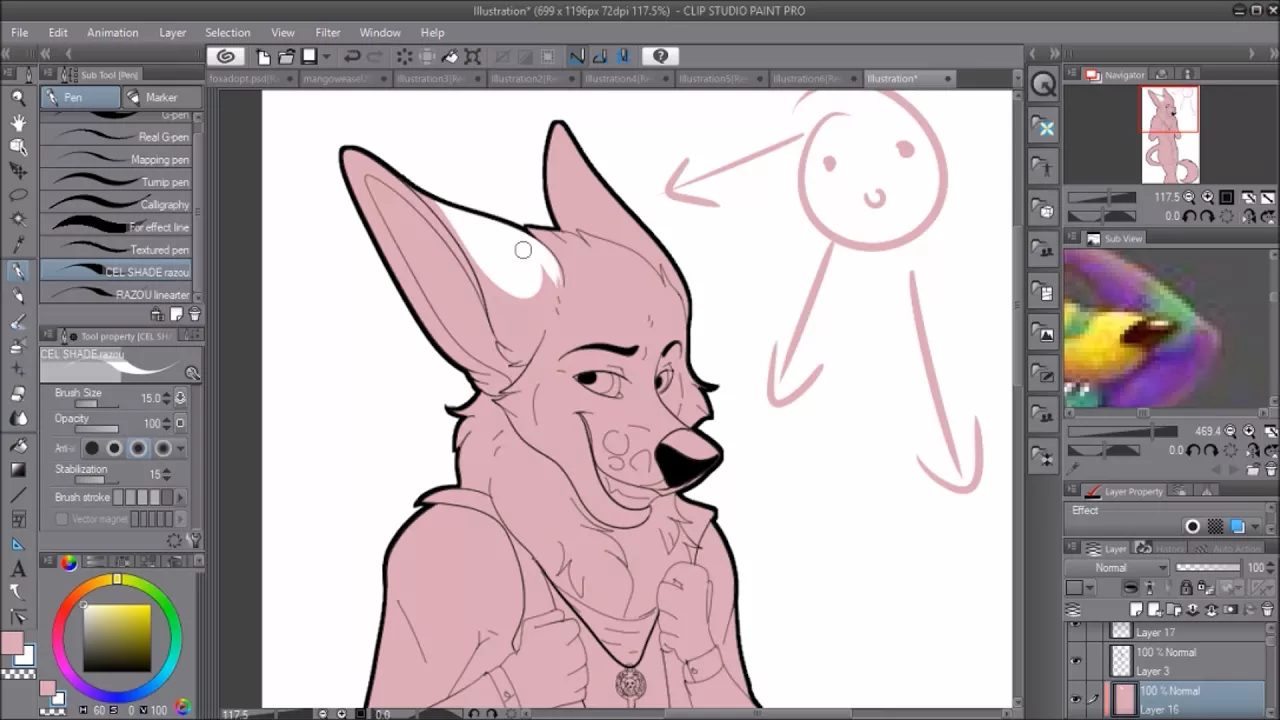Click the layer opacity value field
Screen dimensions: 1280x720
click(x=1254, y=568)
